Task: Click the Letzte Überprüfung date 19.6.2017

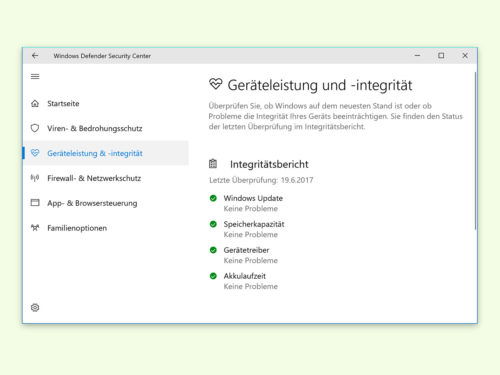Action: pos(297,180)
